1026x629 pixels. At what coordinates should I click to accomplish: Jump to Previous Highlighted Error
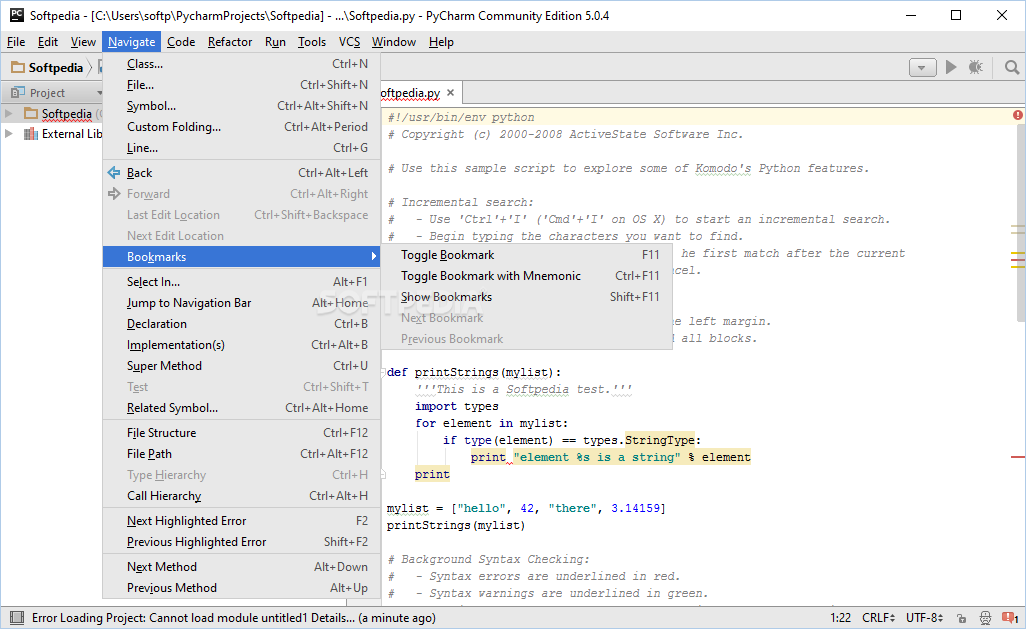[241, 542]
